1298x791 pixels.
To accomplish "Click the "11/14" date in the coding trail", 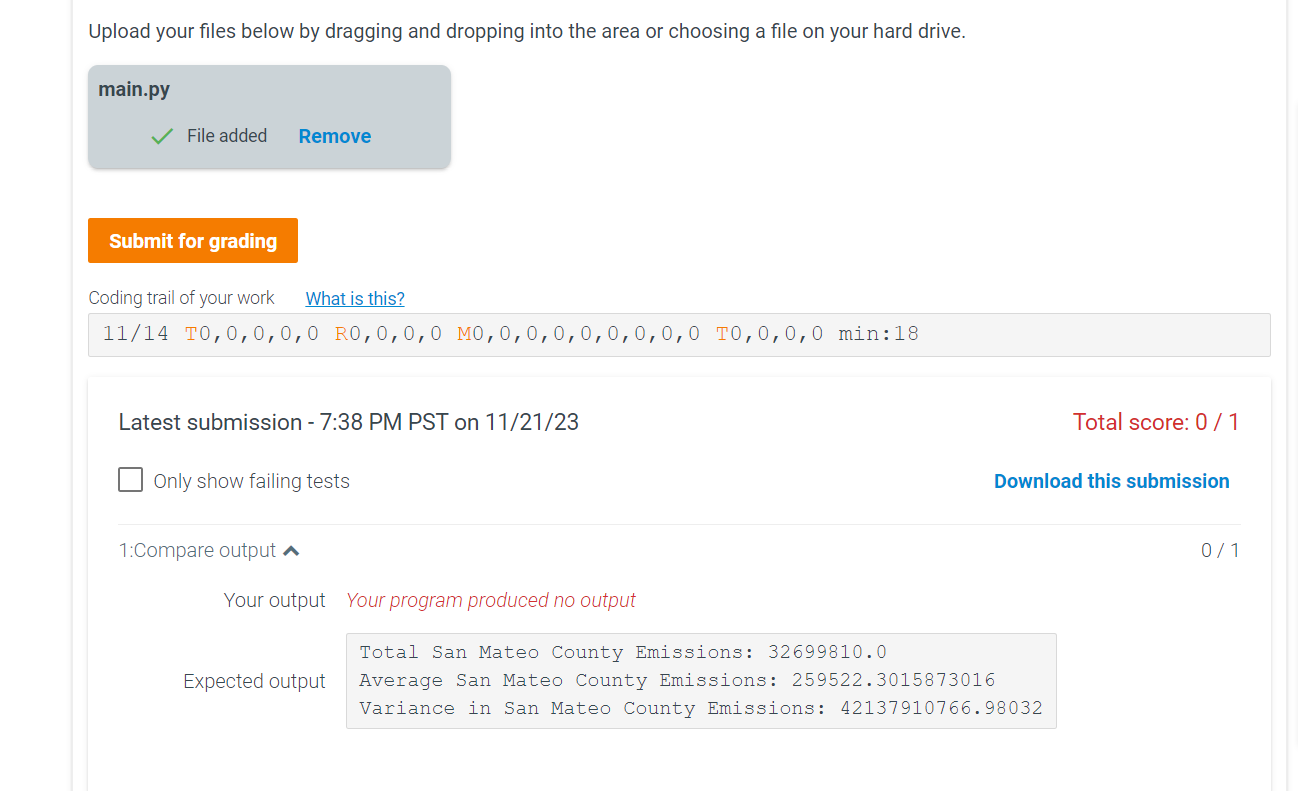I will (x=135, y=333).
